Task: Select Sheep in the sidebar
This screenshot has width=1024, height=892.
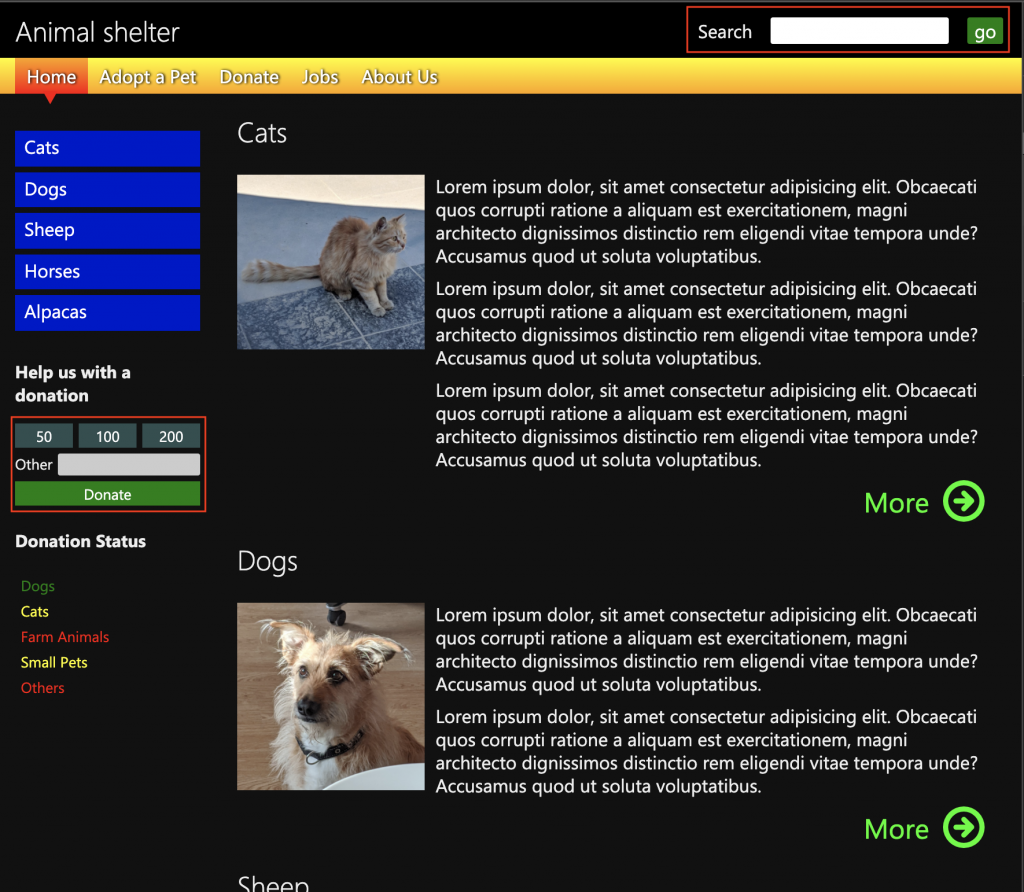Action: tap(108, 231)
